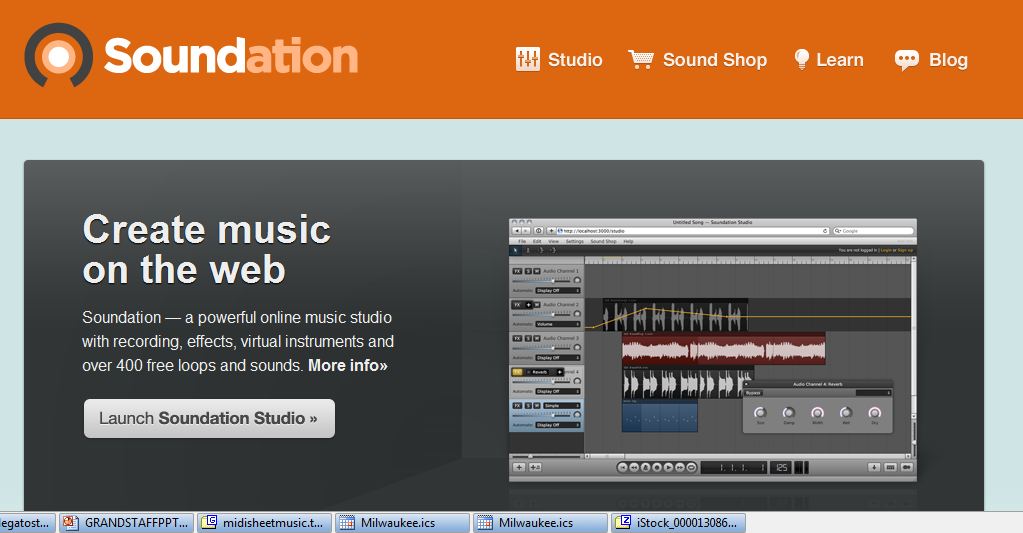The width and height of the screenshot is (1023, 533).
Task: Launch Soundation Studio with the grey button
Action: 209,418
